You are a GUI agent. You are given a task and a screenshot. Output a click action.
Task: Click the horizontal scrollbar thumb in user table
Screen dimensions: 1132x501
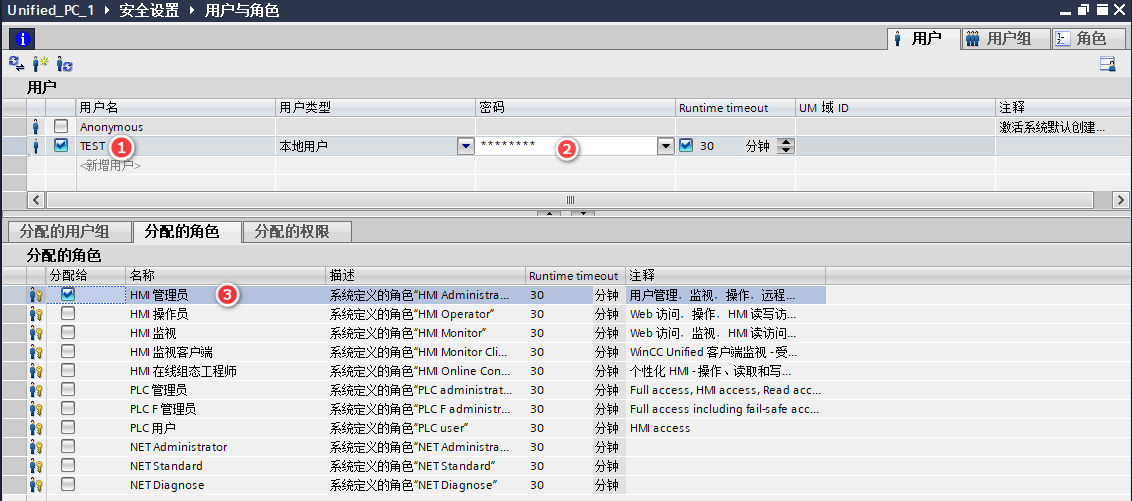coord(570,199)
